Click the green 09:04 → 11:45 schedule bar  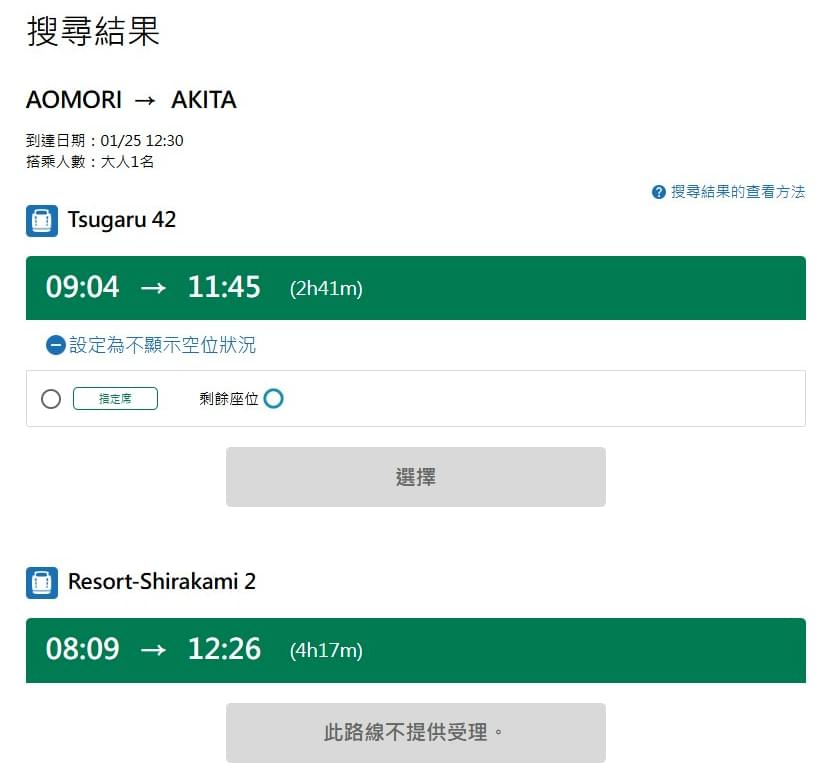pos(416,288)
